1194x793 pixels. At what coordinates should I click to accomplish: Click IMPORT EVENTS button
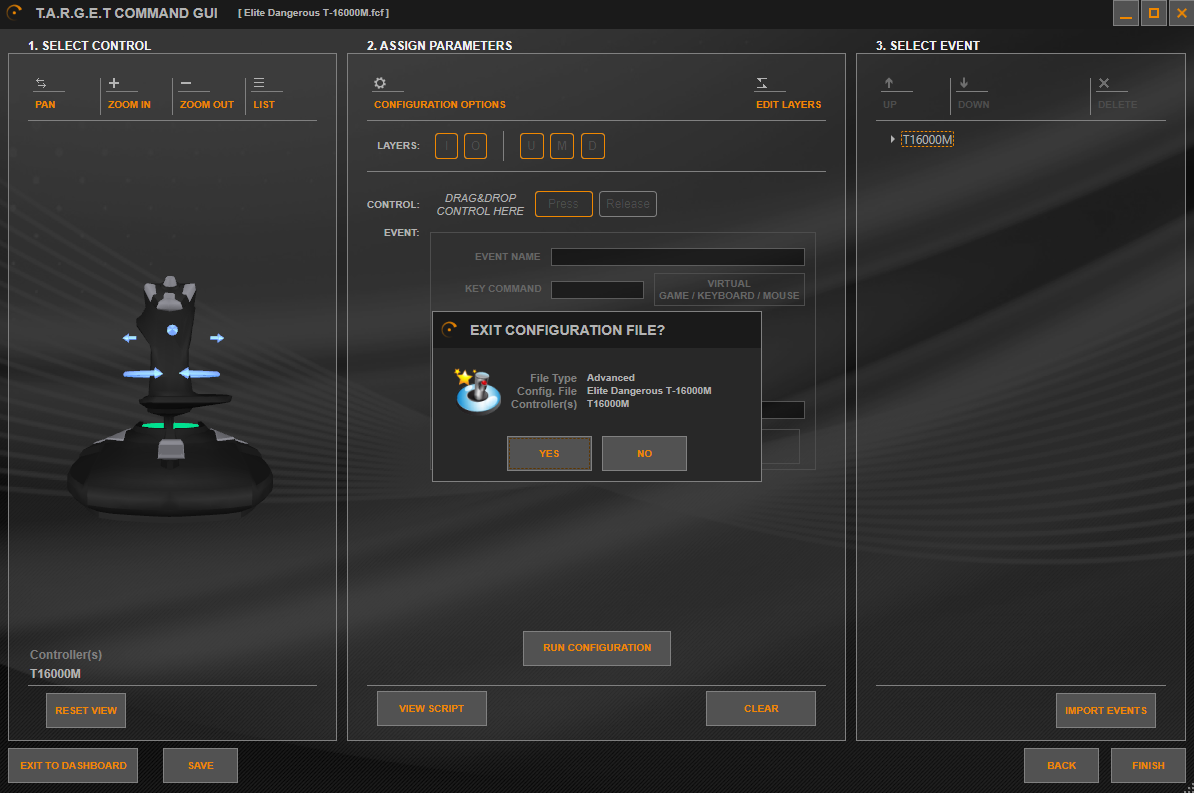(x=1106, y=711)
